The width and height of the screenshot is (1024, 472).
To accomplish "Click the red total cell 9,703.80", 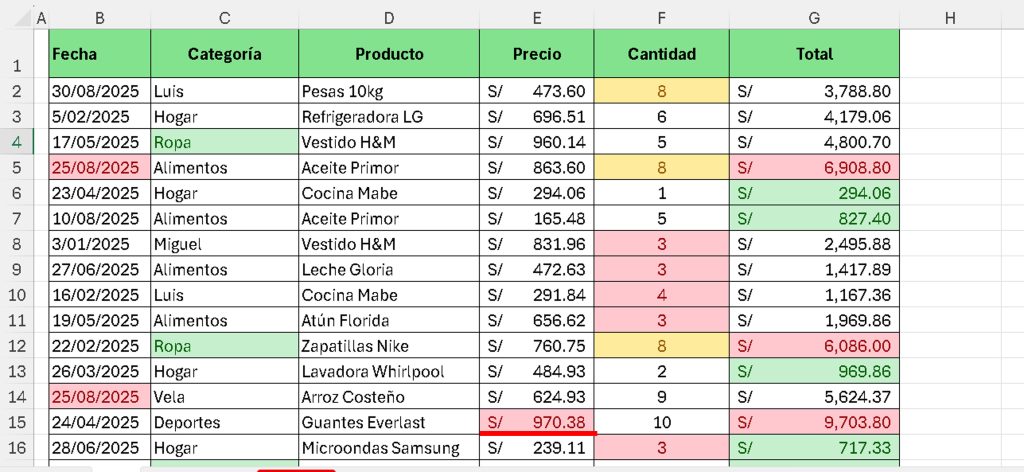I will pyautogui.click(x=814, y=422).
